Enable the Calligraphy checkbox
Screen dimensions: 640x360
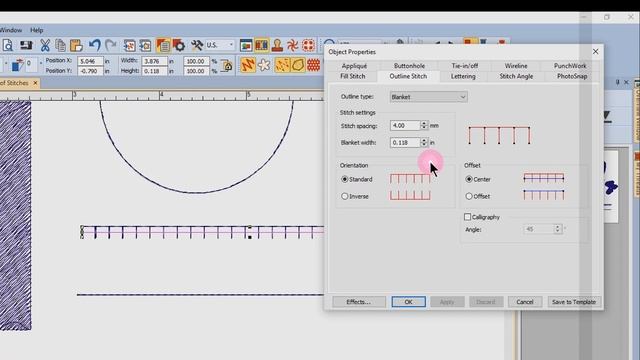(468, 217)
